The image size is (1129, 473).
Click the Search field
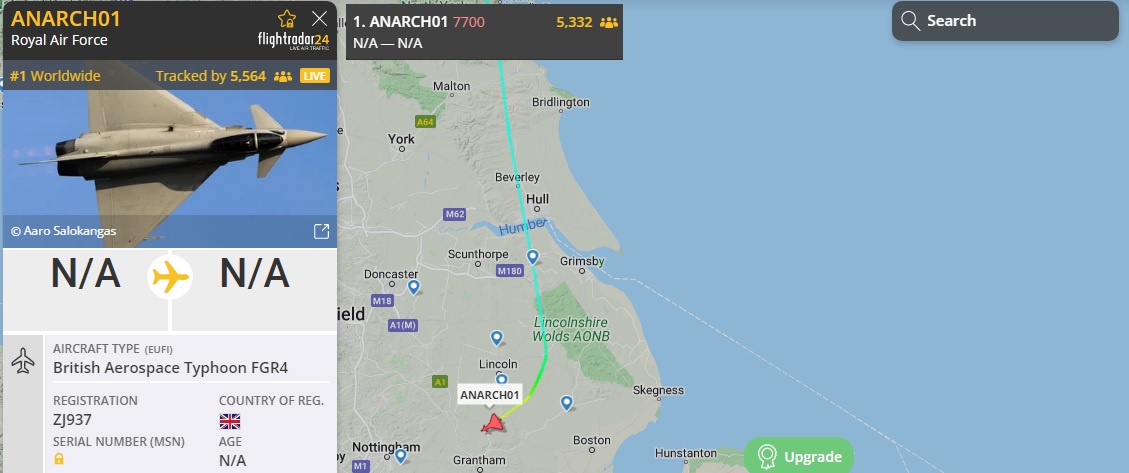1005,21
